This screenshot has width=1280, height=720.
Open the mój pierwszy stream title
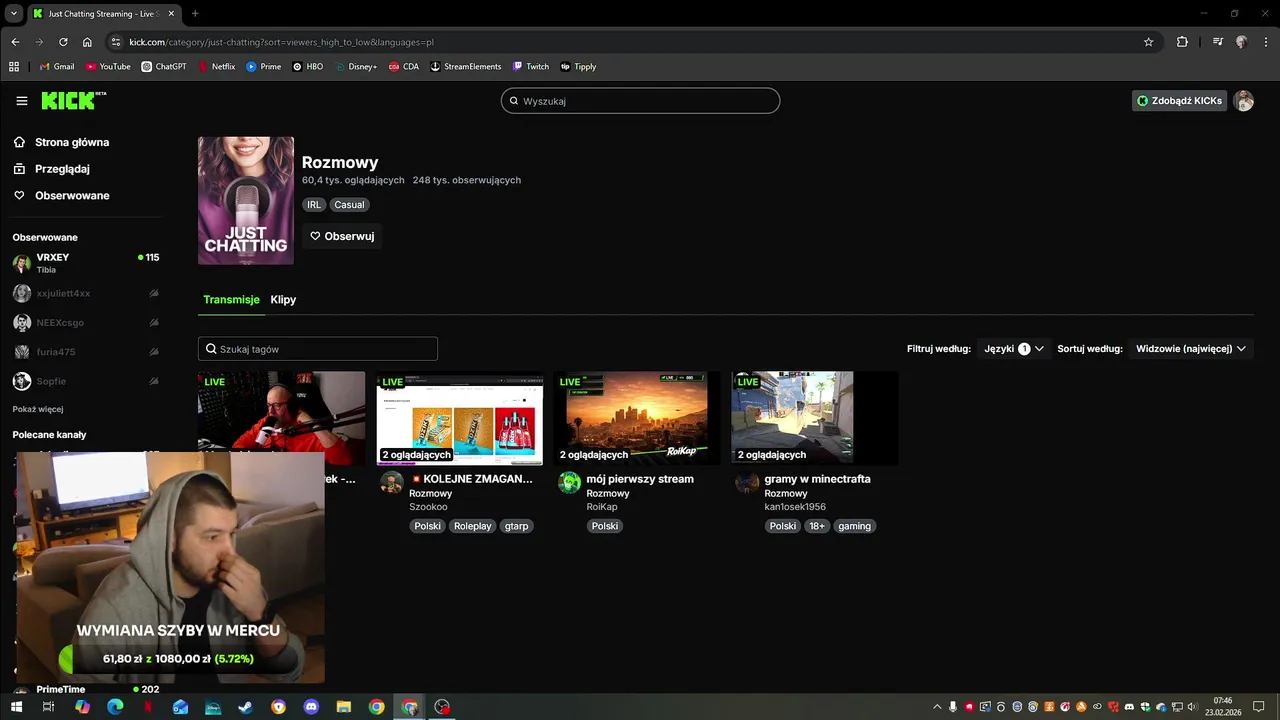pyautogui.click(x=640, y=479)
